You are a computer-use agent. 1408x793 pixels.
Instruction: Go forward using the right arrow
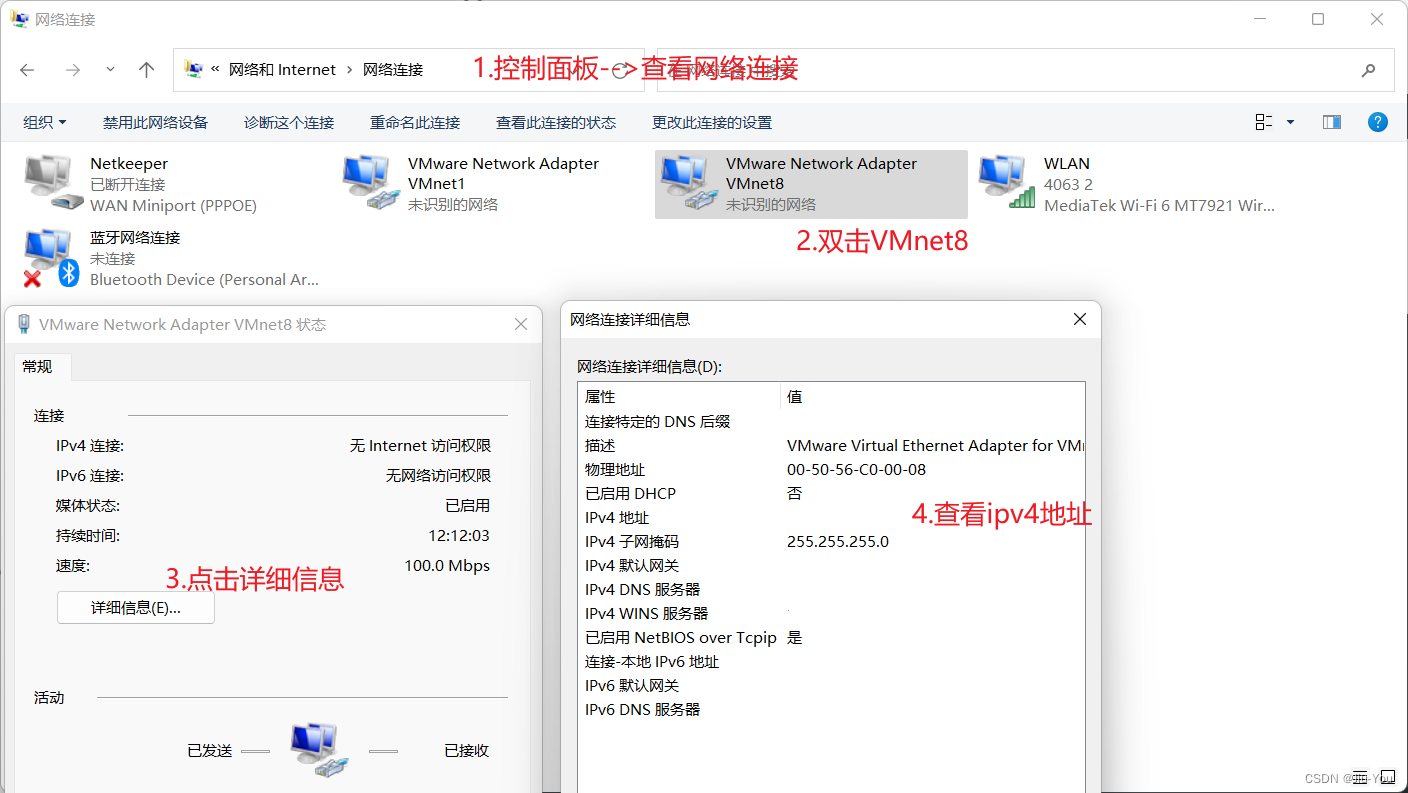[x=72, y=70]
